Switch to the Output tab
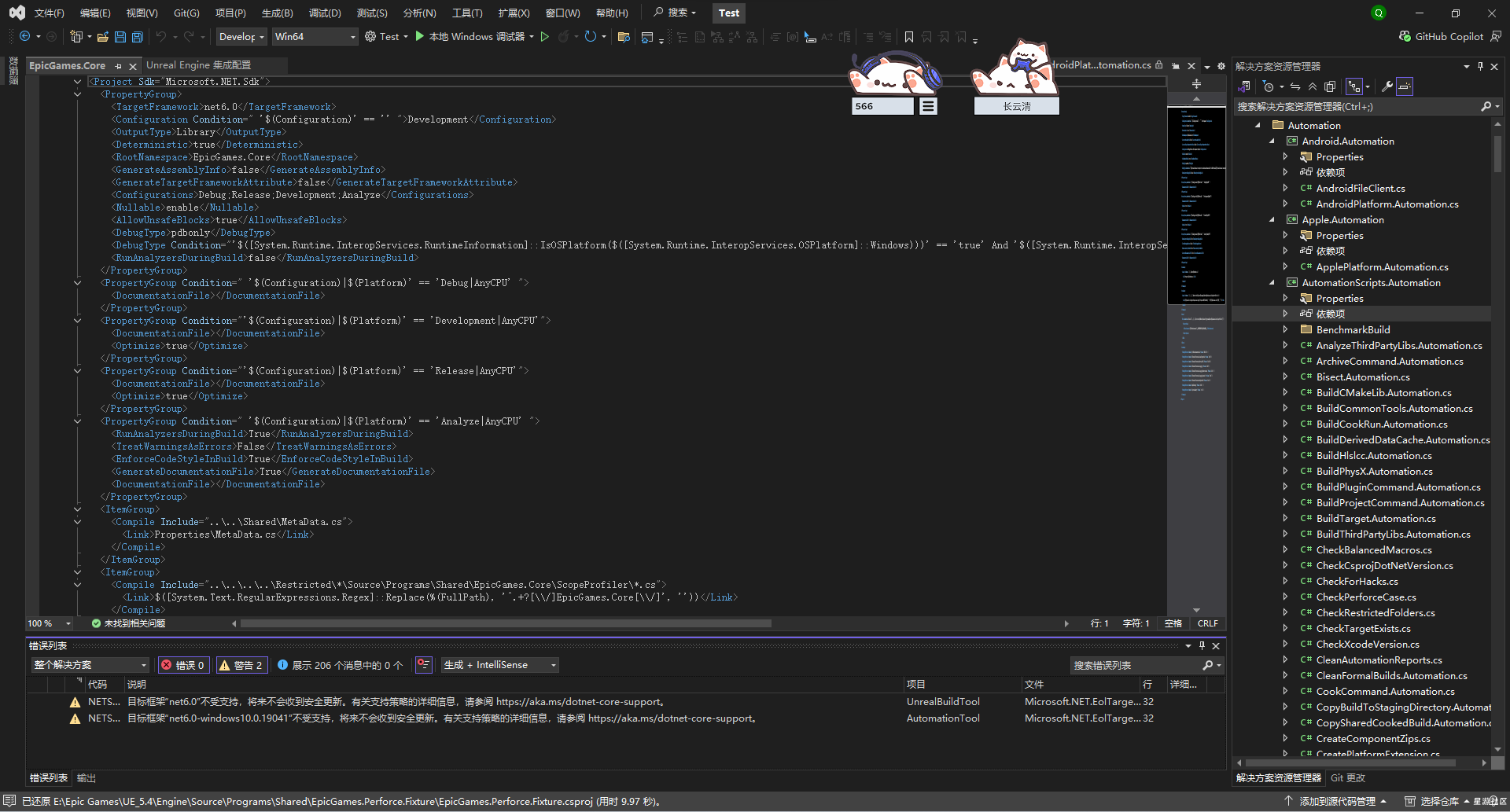This screenshot has width=1510, height=812. tap(87, 778)
